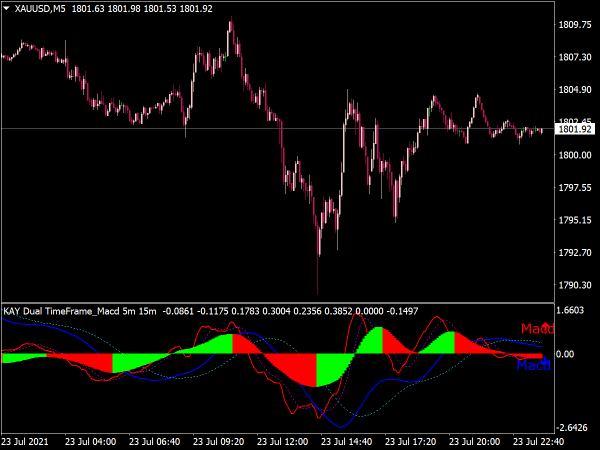This screenshot has height=450, width=600.
Task: Click the 23 Jul 09:20 time label
Action: [x=218, y=442]
